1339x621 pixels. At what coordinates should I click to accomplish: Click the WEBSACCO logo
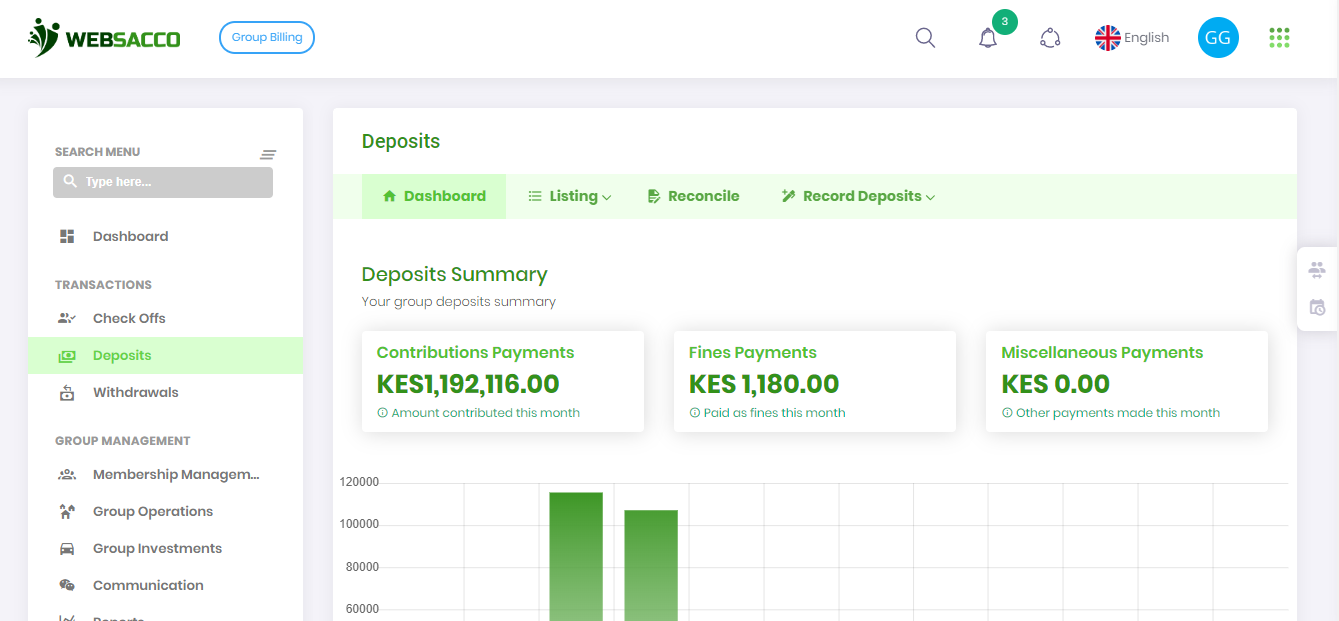(x=103, y=37)
